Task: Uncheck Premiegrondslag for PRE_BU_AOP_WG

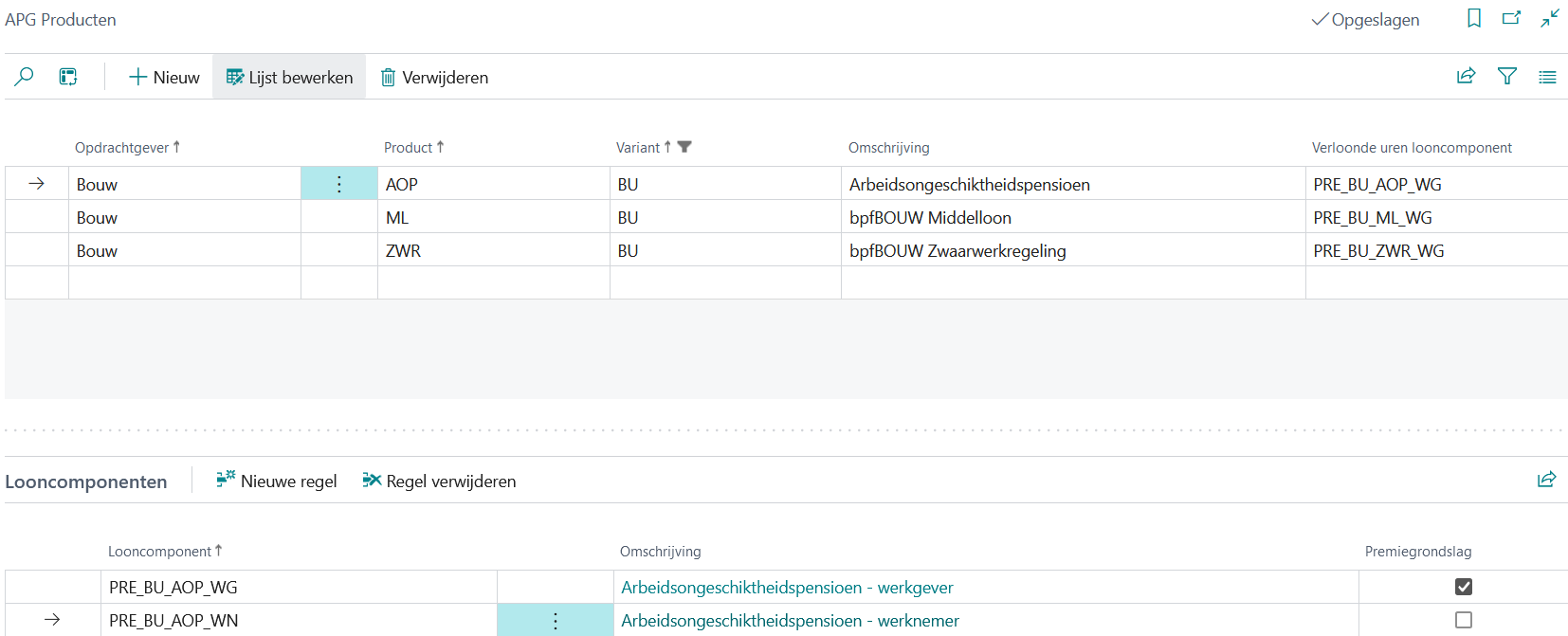Action: point(1464,587)
